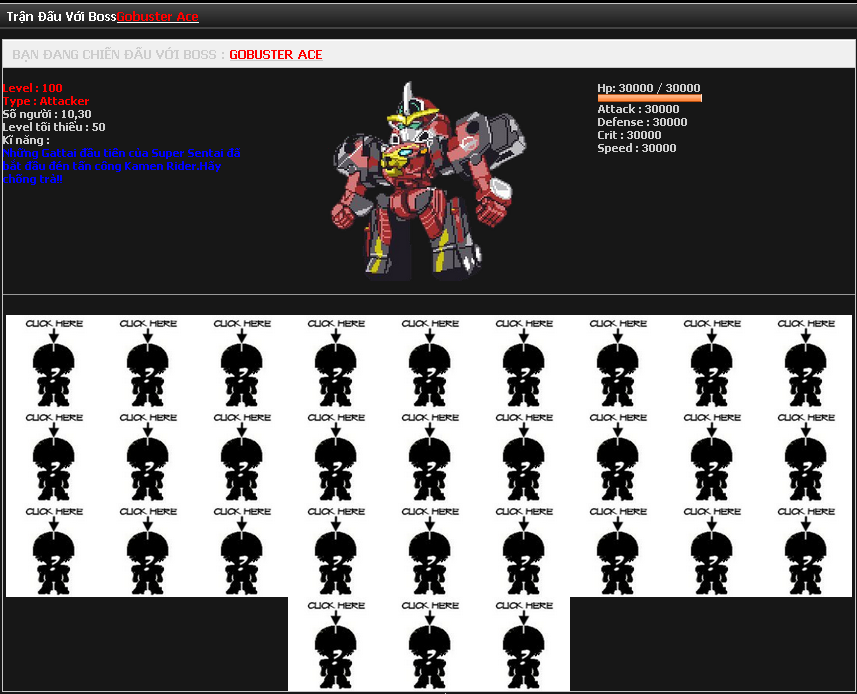The height and width of the screenshot is (694, 857).
Task: Select the 'Level : 100' red text
Action: coord(32,88)
